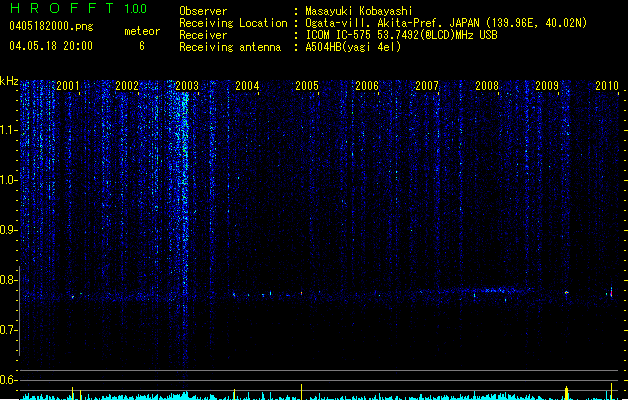Click the meteor label
This screenshot has height=400, width=629.
pyautogui.click(x=142, y=31)
